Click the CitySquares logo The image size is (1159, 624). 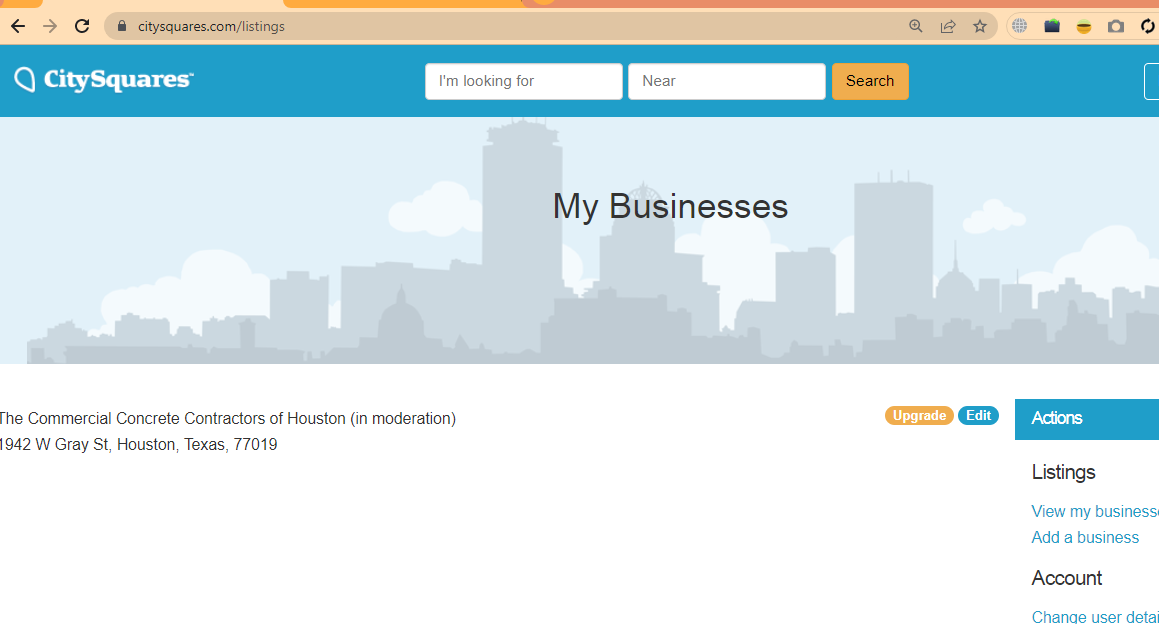(103, 80)
